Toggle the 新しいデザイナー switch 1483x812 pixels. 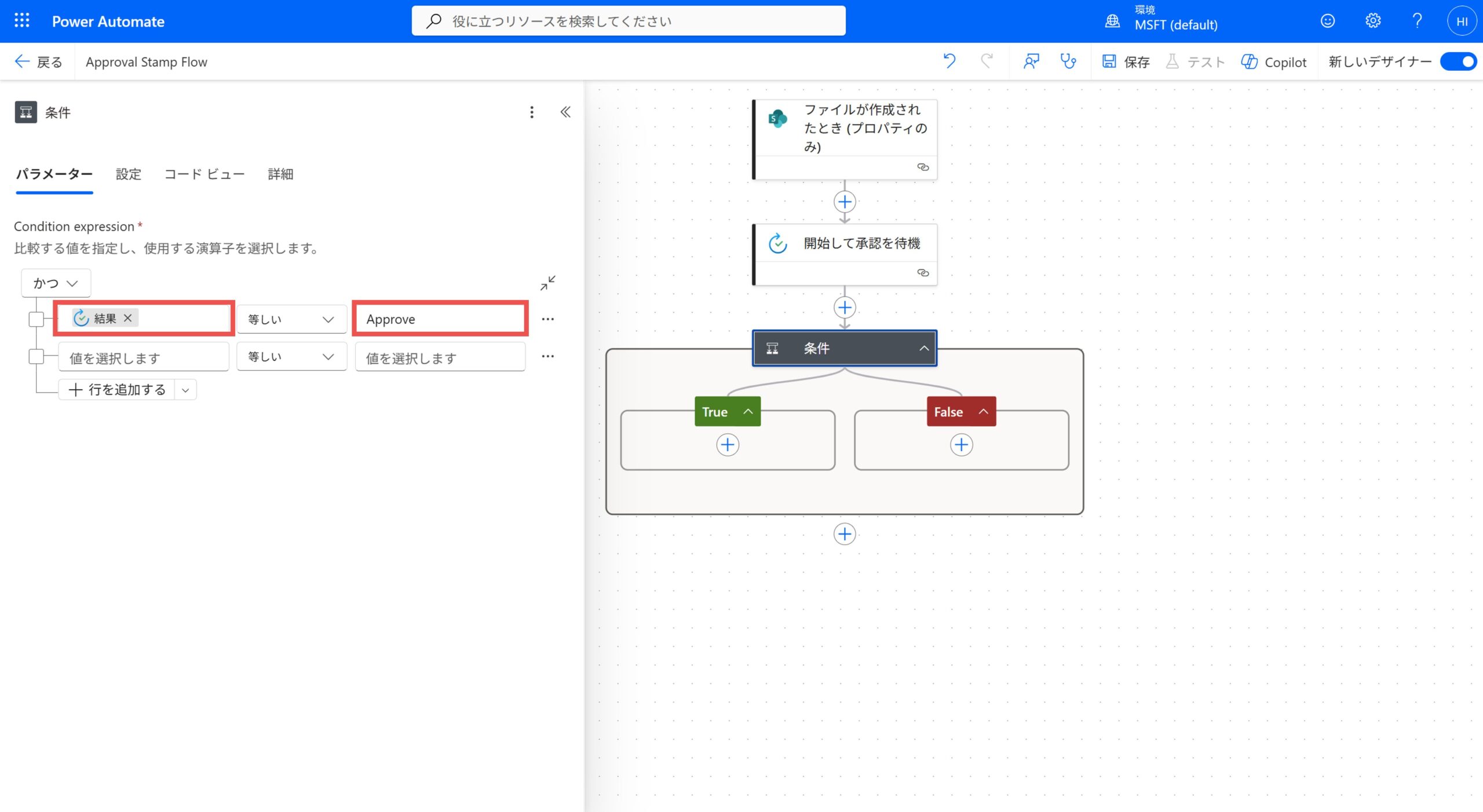click(1459, 61)
